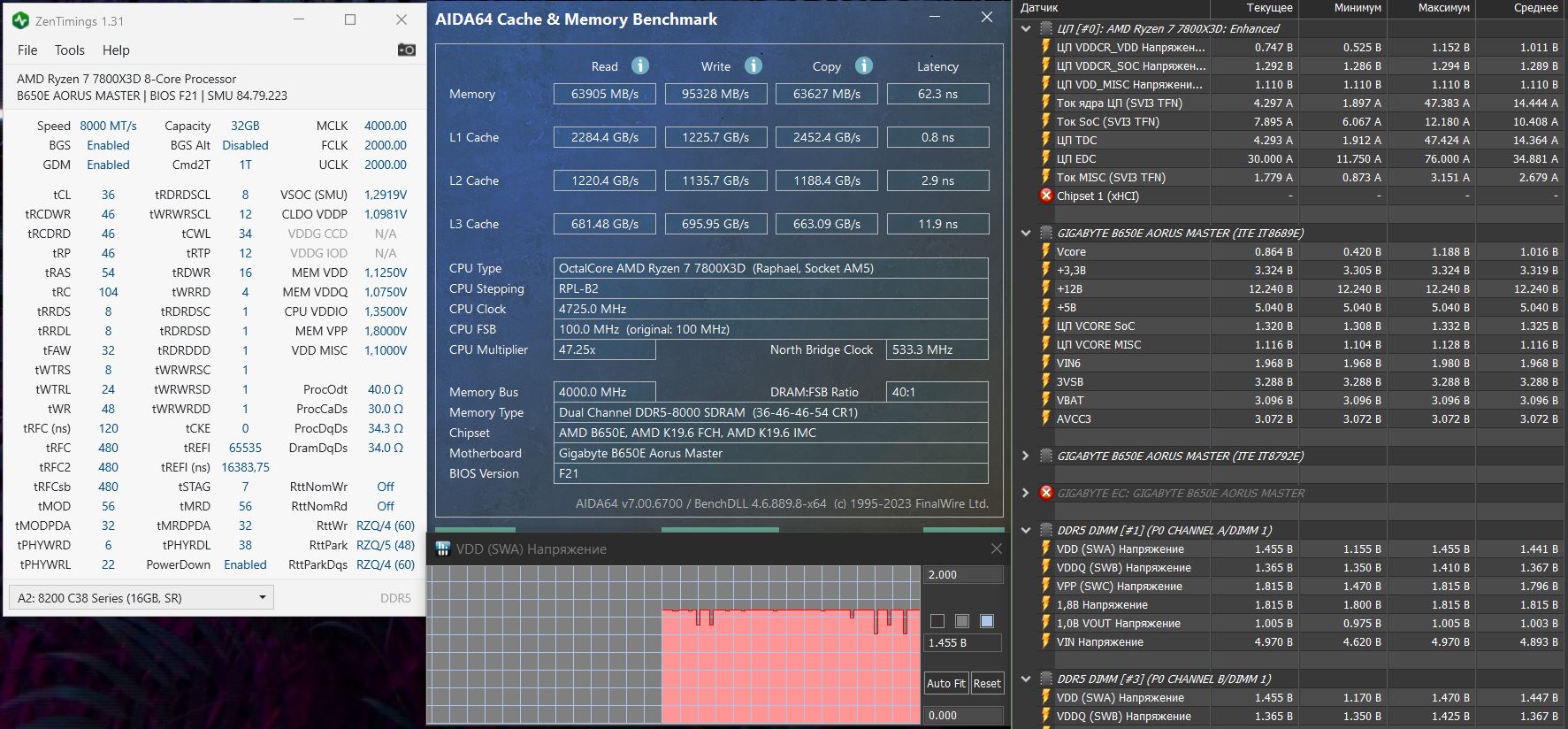
Task: Expand the GIGABYTE ITE IT8792E sensor group
Action: click(x=1026, y=456)
